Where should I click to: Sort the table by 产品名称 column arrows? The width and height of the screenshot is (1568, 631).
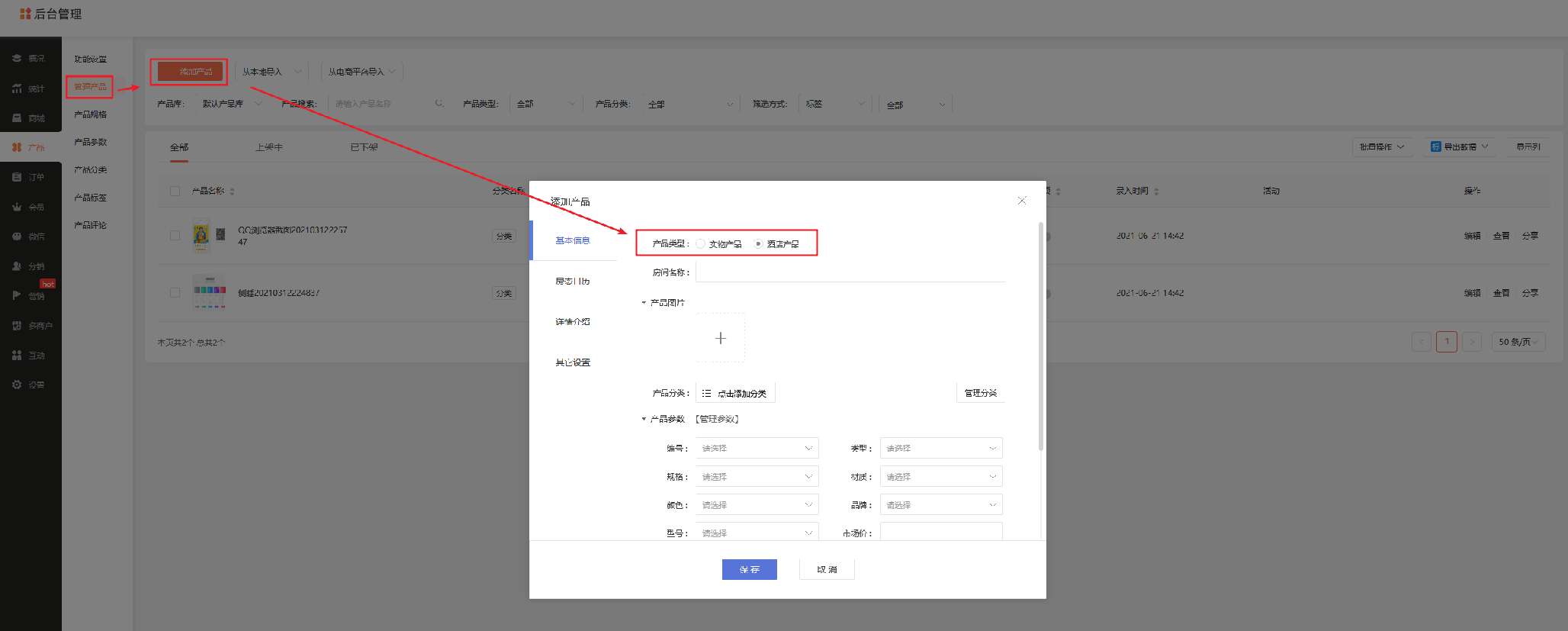(232, 192)
